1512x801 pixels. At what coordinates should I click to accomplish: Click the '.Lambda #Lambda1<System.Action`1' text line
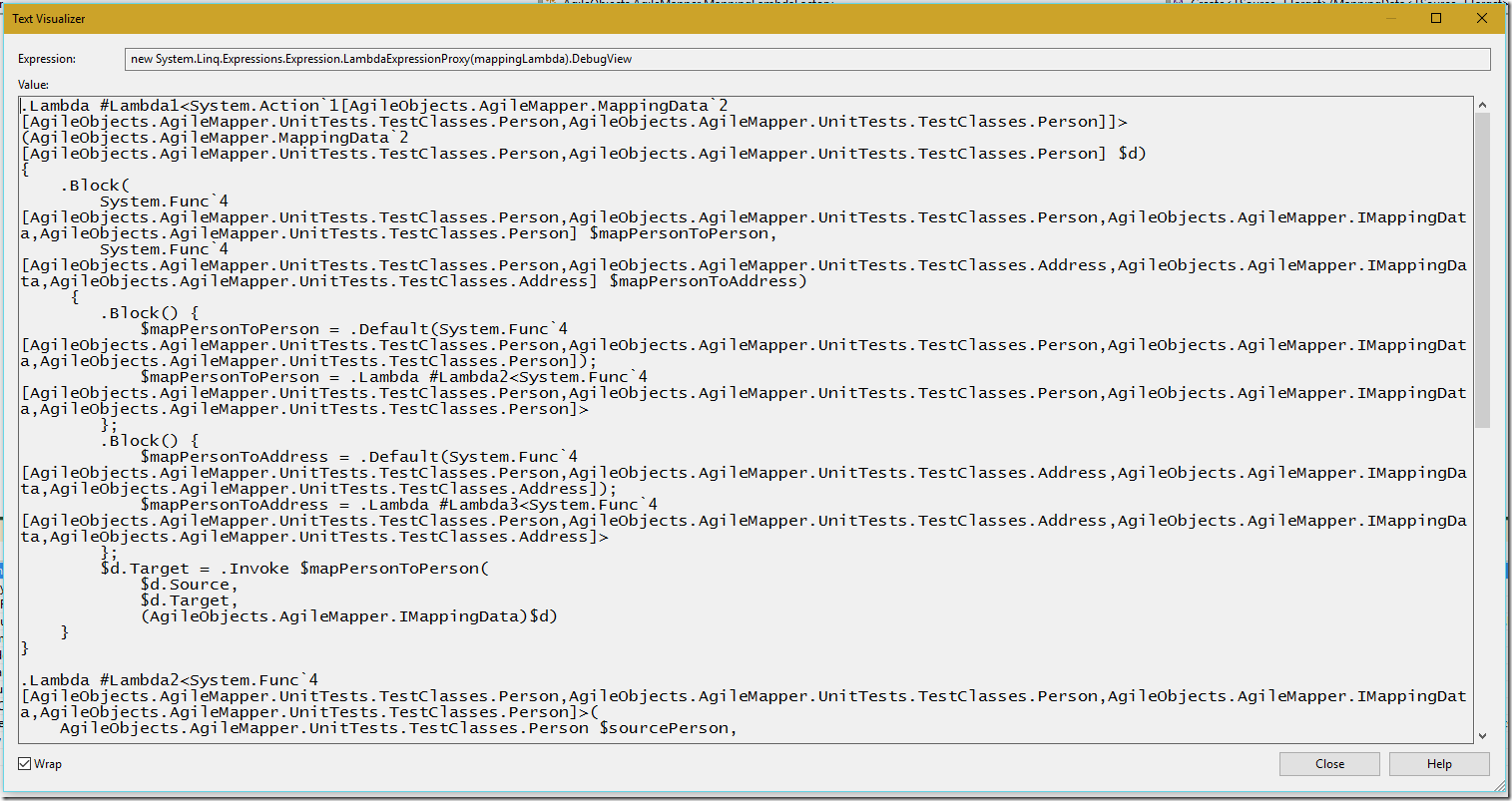(374, 106)
